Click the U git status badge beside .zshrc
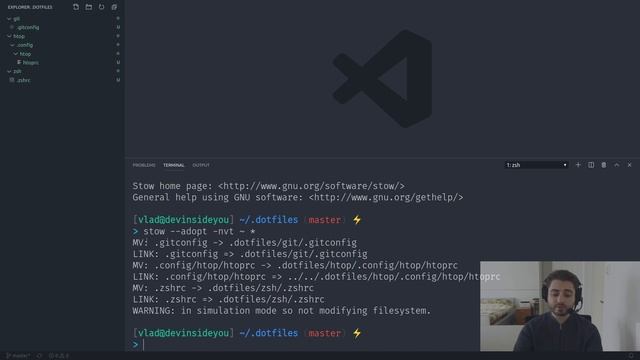 point(118,80)
